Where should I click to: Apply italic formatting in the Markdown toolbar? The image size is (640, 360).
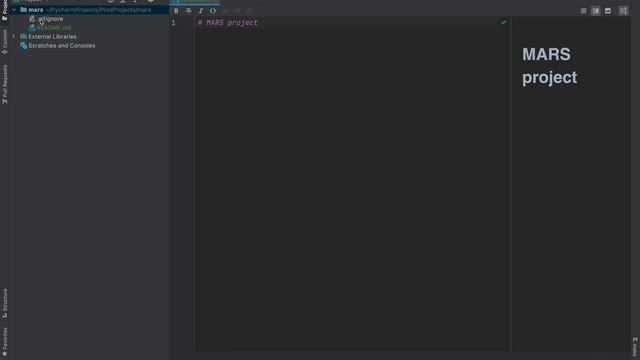click(200, 11)
